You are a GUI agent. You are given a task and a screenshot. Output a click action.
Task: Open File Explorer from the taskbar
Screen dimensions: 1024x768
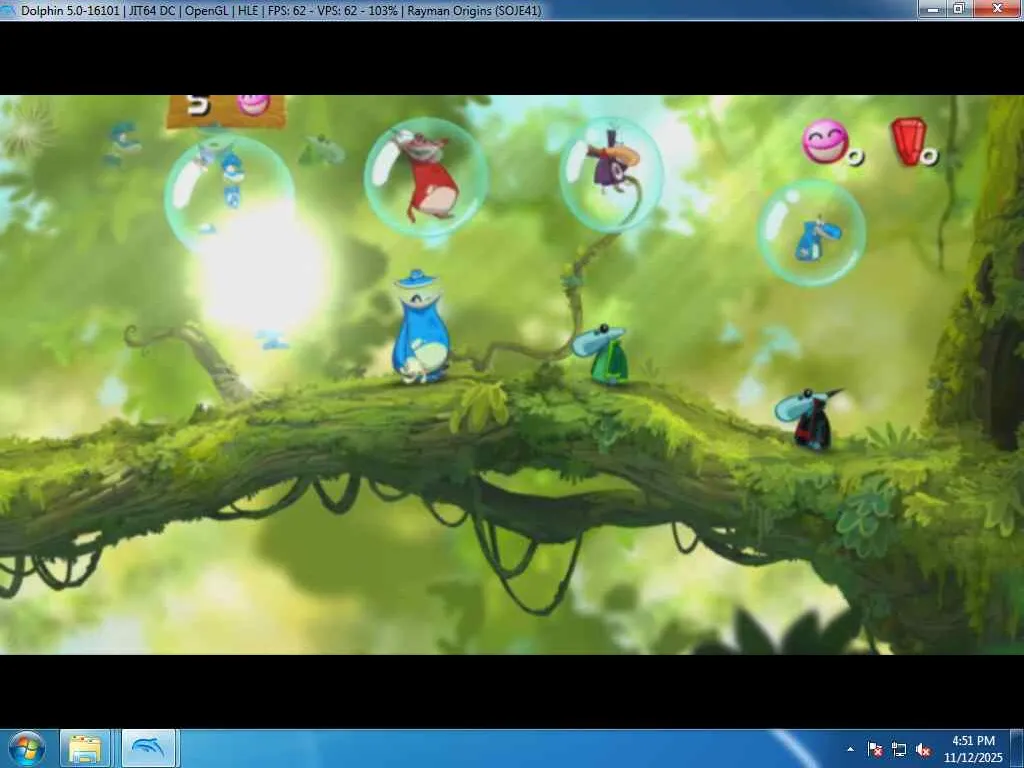85,749
